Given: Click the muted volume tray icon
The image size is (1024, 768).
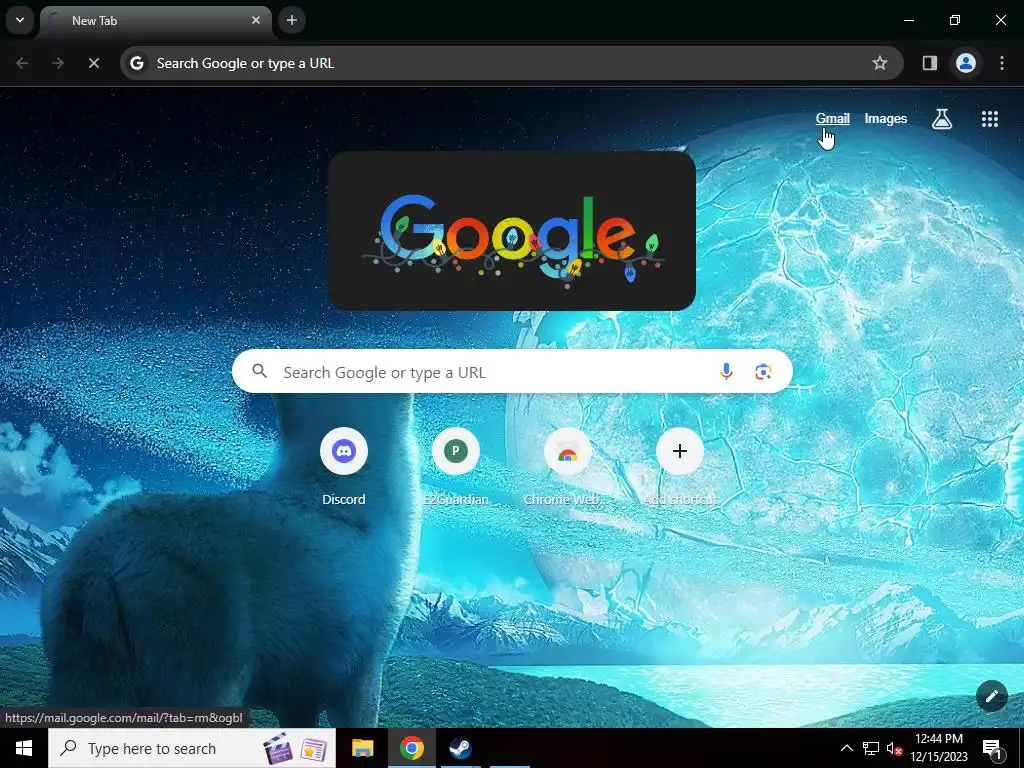Looking at the screenshot, I should tap(894, 748).
